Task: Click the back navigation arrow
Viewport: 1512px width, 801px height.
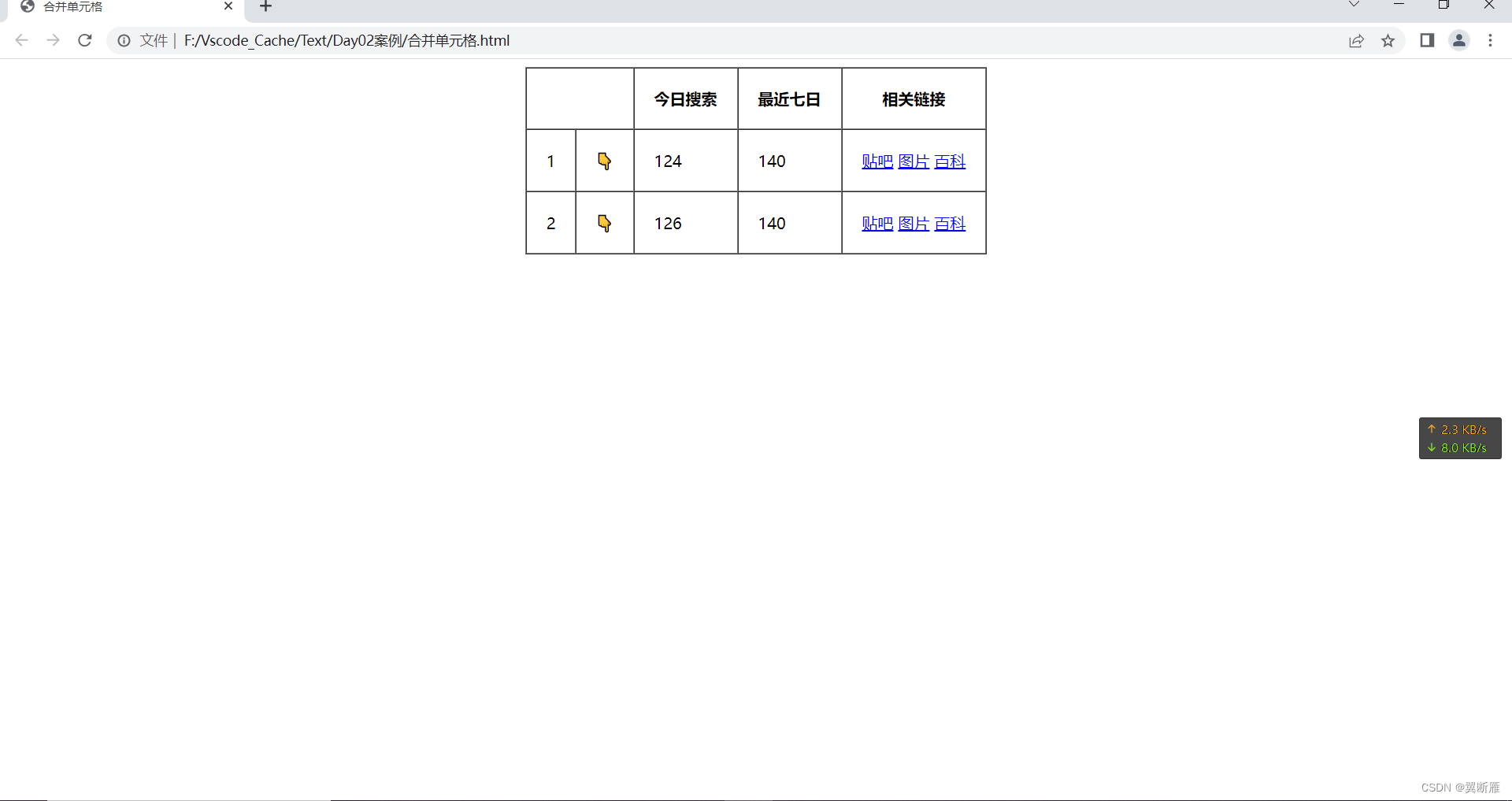Action: (x=21, y=40)
